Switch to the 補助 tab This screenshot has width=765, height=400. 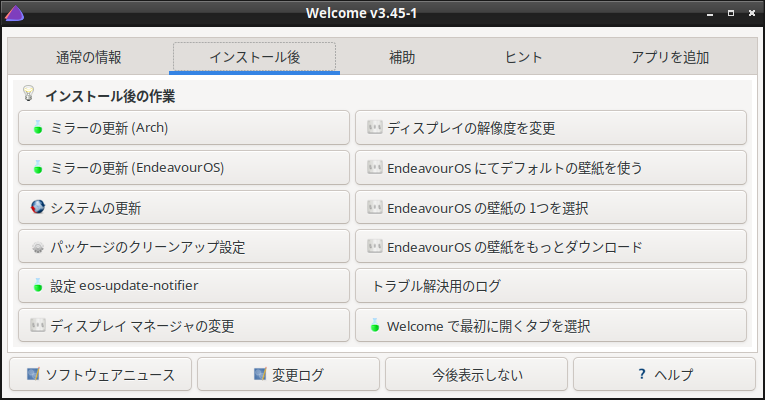point(402,57)
